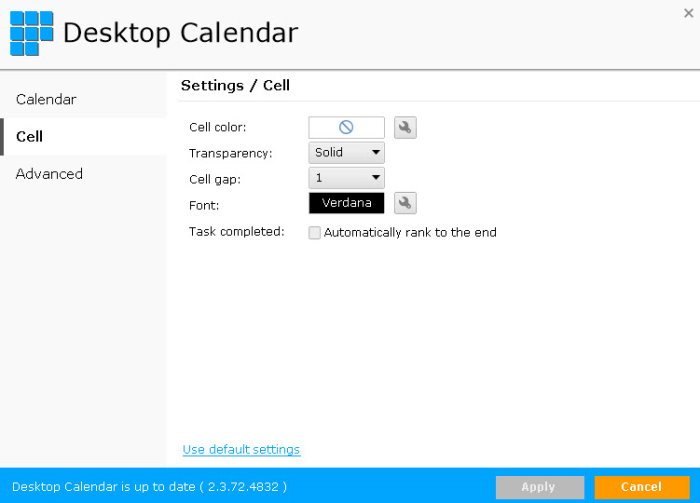Click the orange Cancel button
The height and width of the screenshot is (503, 700).
pyautogui.click(x=642, y=487)
